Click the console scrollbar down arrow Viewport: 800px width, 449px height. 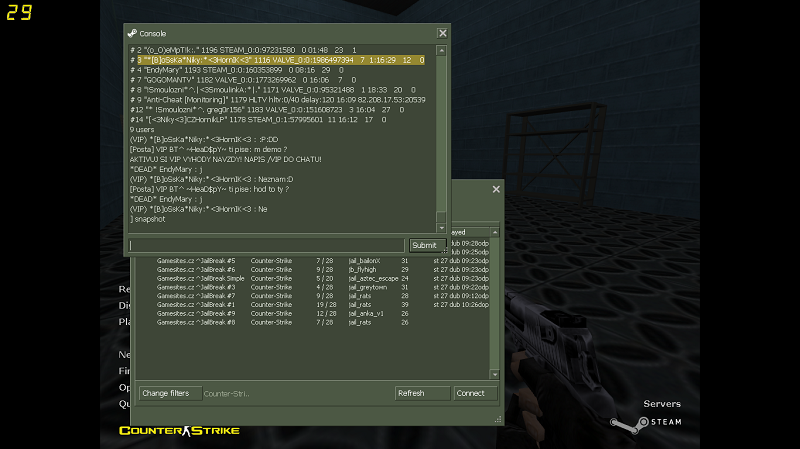(441, 228)
